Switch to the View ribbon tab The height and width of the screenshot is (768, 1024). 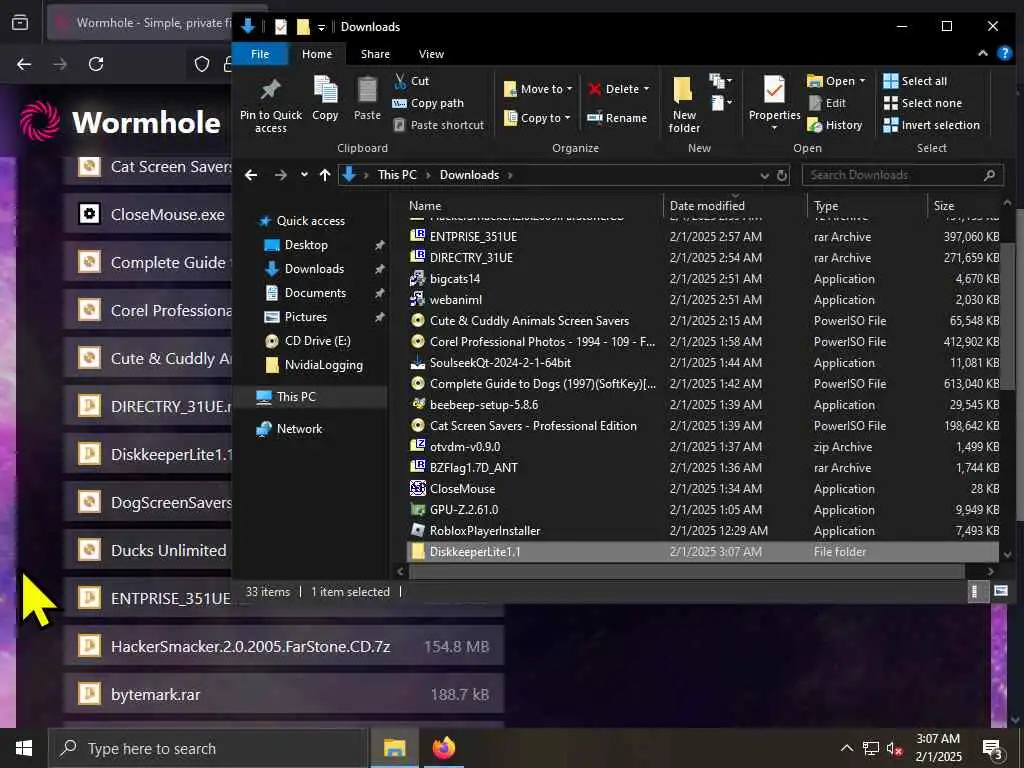431,54
